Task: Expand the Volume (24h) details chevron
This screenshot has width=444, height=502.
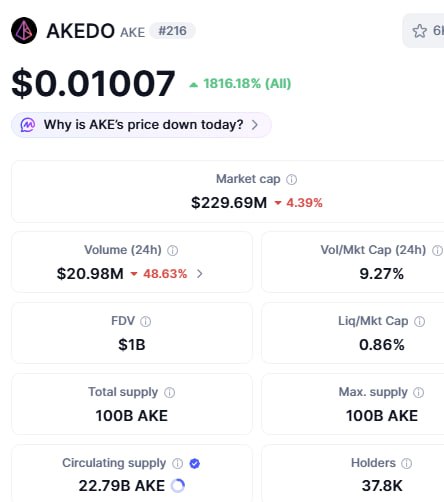Action: point(199,274)
